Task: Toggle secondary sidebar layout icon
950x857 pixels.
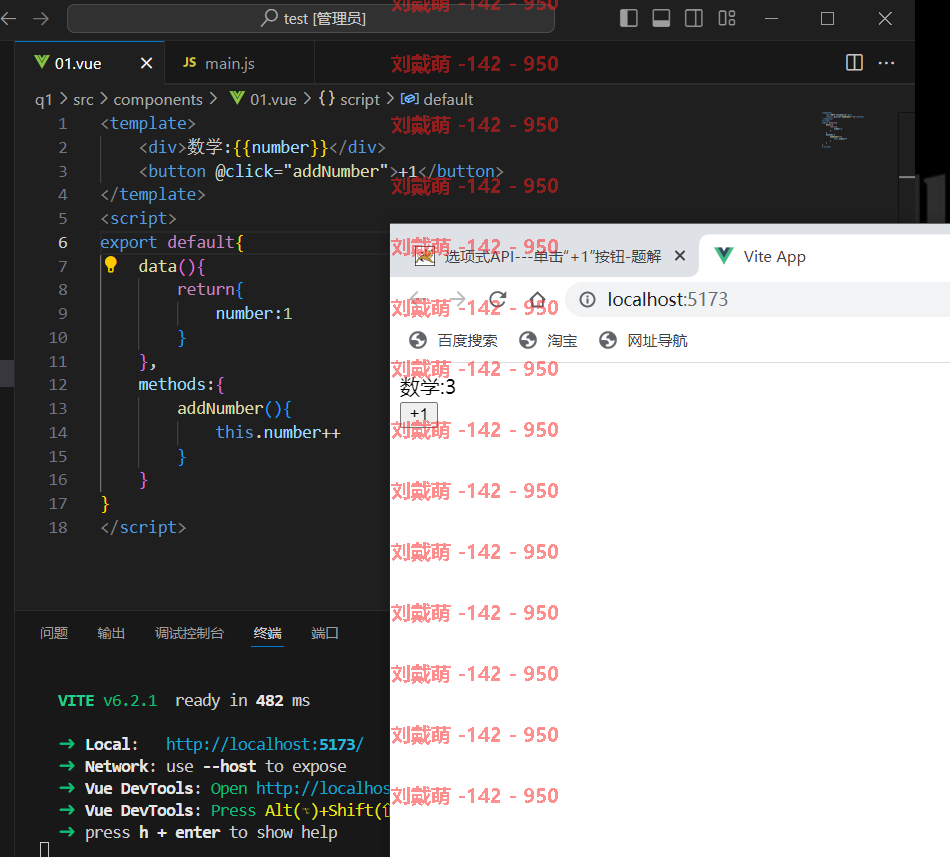Action: [694, 18]
